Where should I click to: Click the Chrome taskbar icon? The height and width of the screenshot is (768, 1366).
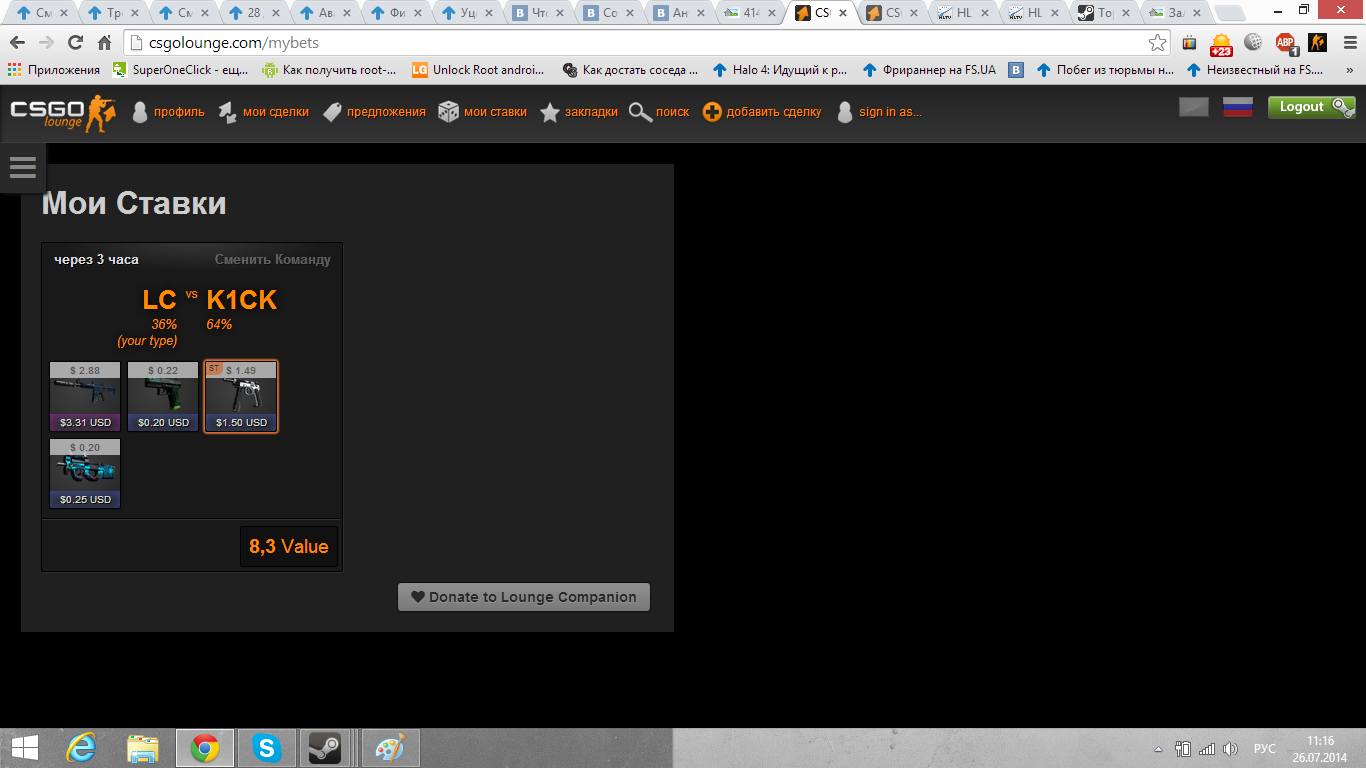(205, 748)
